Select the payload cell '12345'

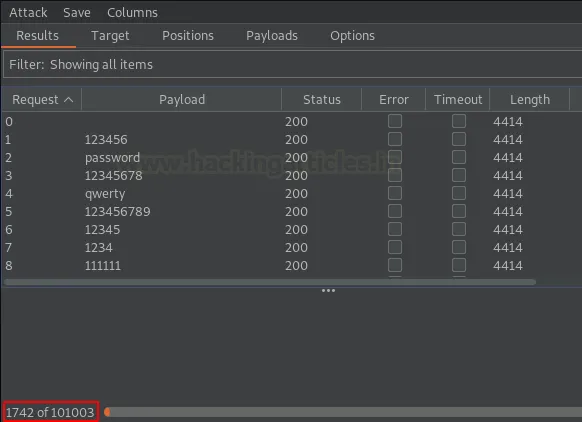click(102, 230)
